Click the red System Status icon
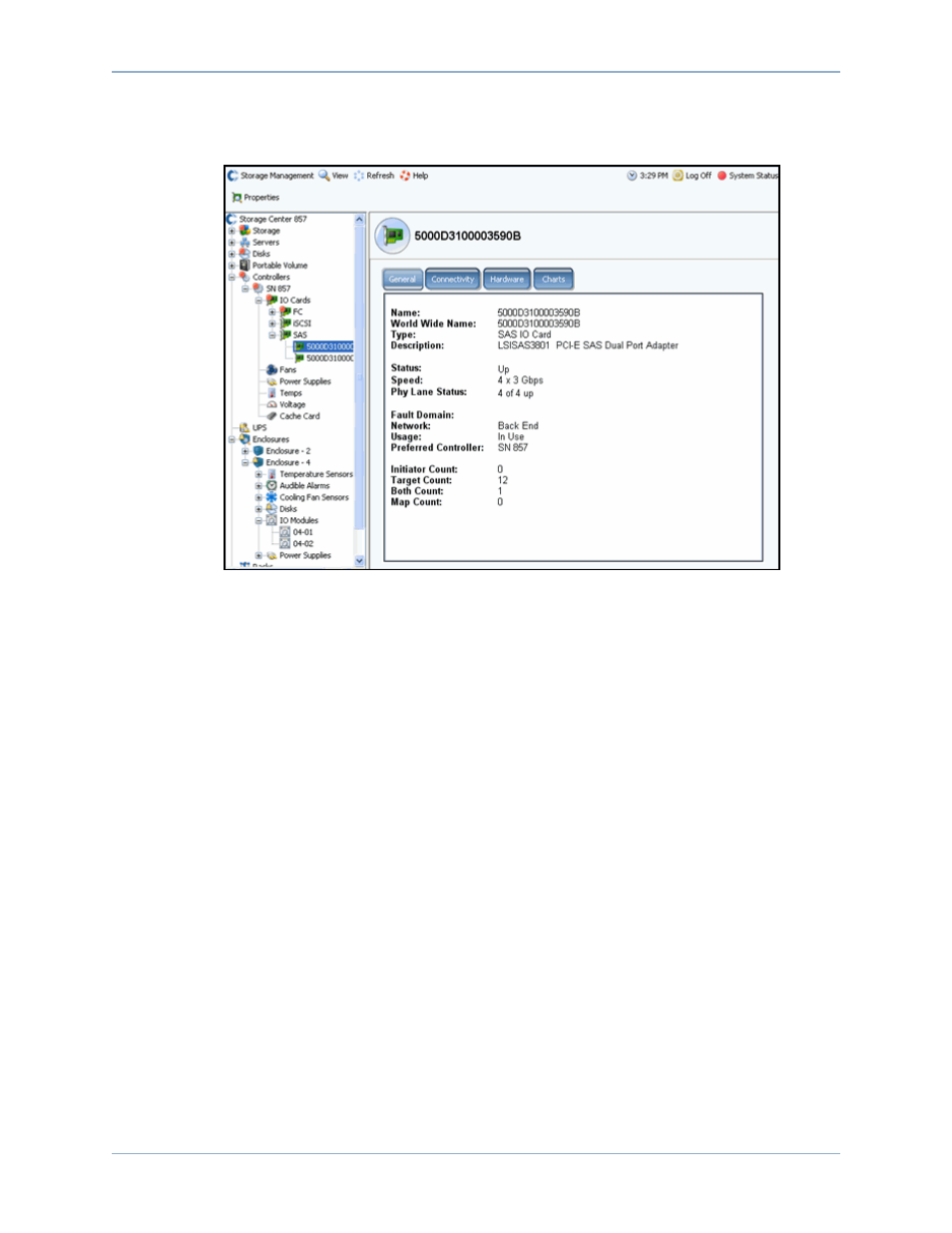This screenshot has height=1233, width=952. [721, 176]
